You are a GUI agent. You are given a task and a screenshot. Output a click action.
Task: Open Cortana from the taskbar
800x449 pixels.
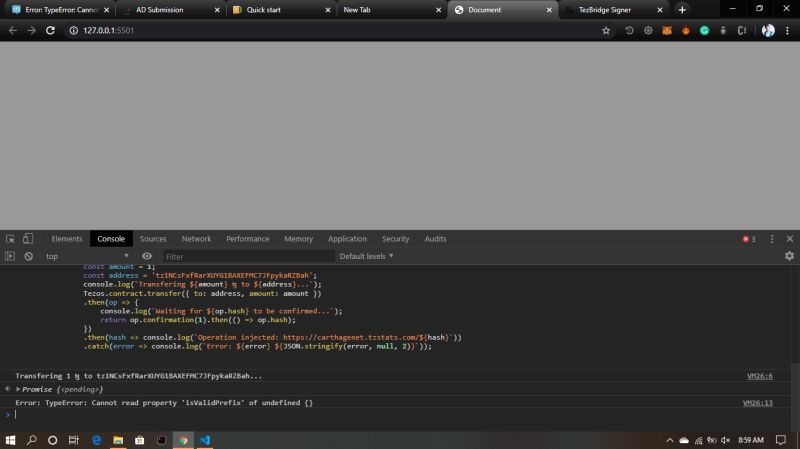(53, 440)
